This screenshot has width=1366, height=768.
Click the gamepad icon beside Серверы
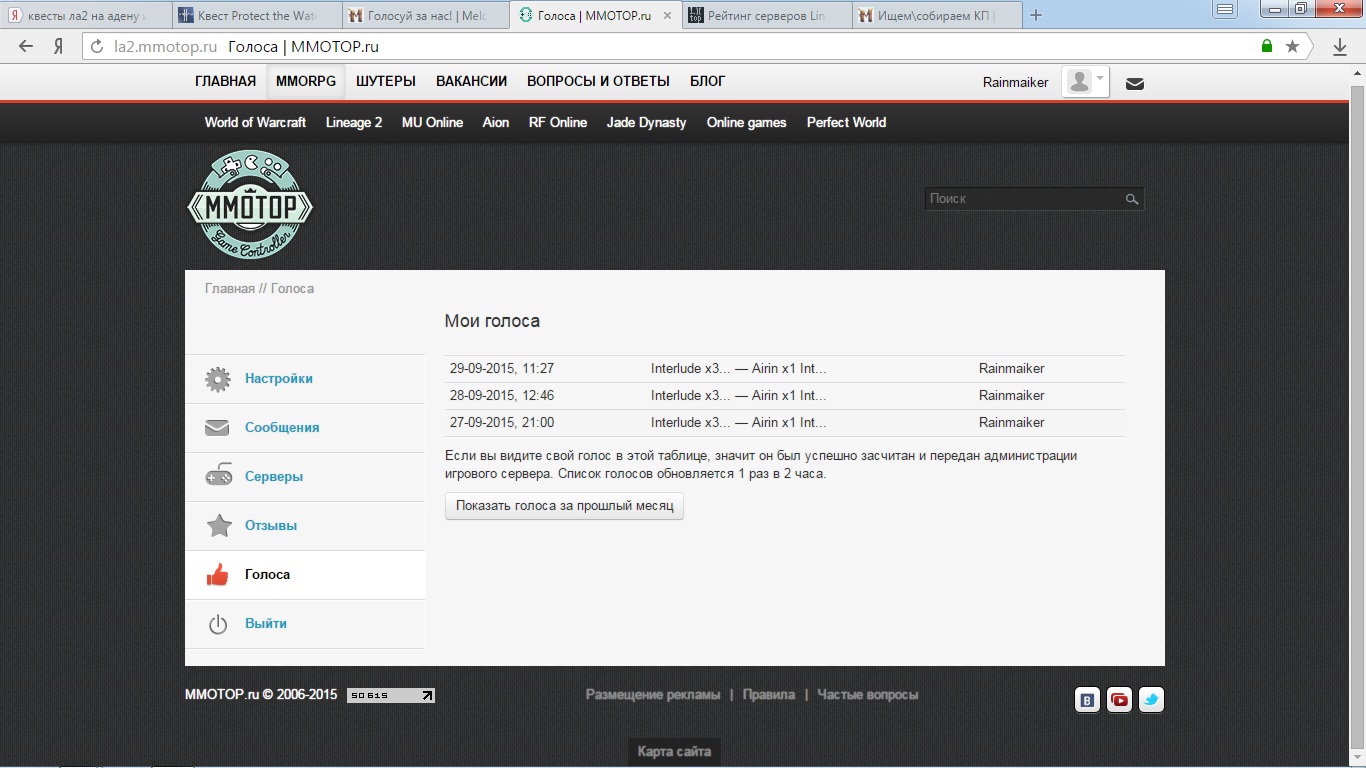218,477
